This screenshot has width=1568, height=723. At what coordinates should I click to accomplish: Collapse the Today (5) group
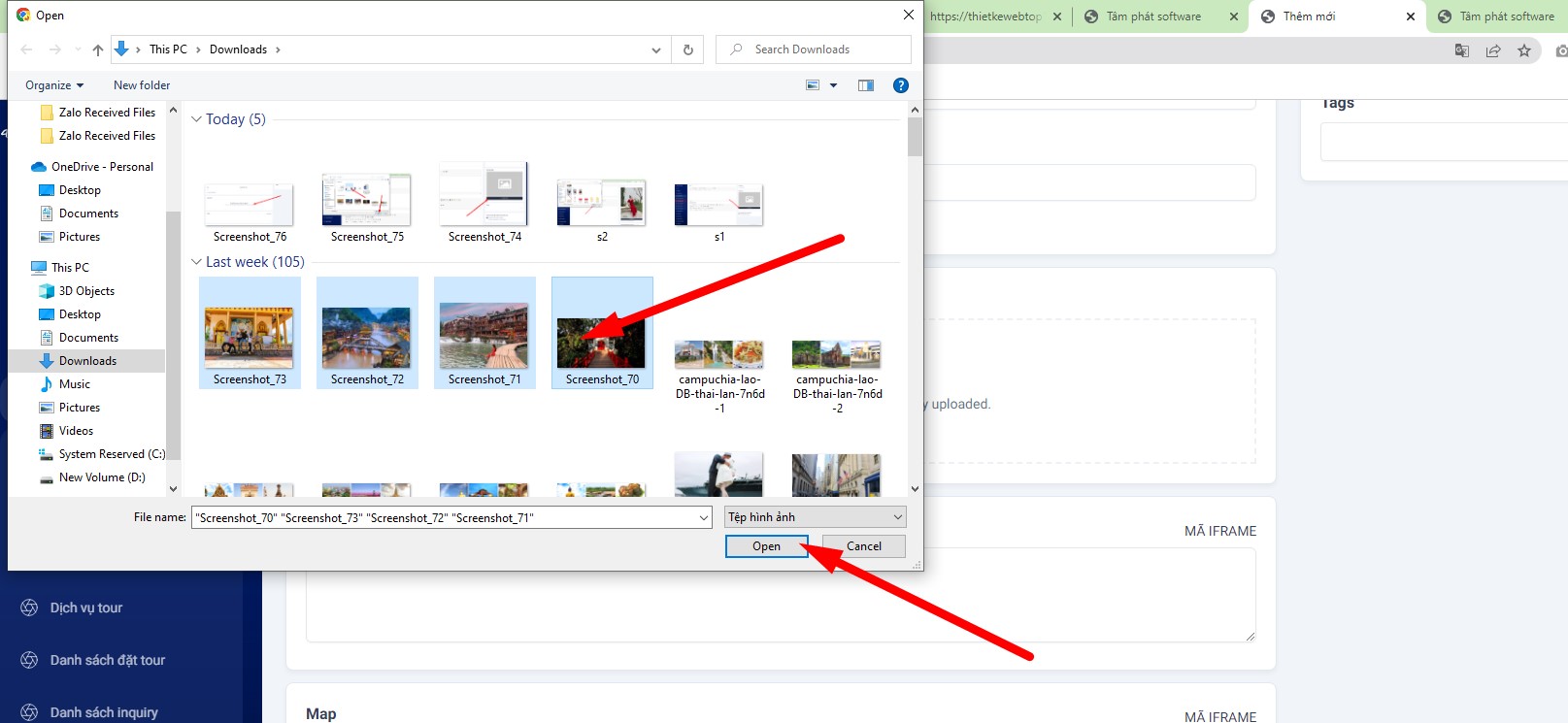(x=197, y=119)
